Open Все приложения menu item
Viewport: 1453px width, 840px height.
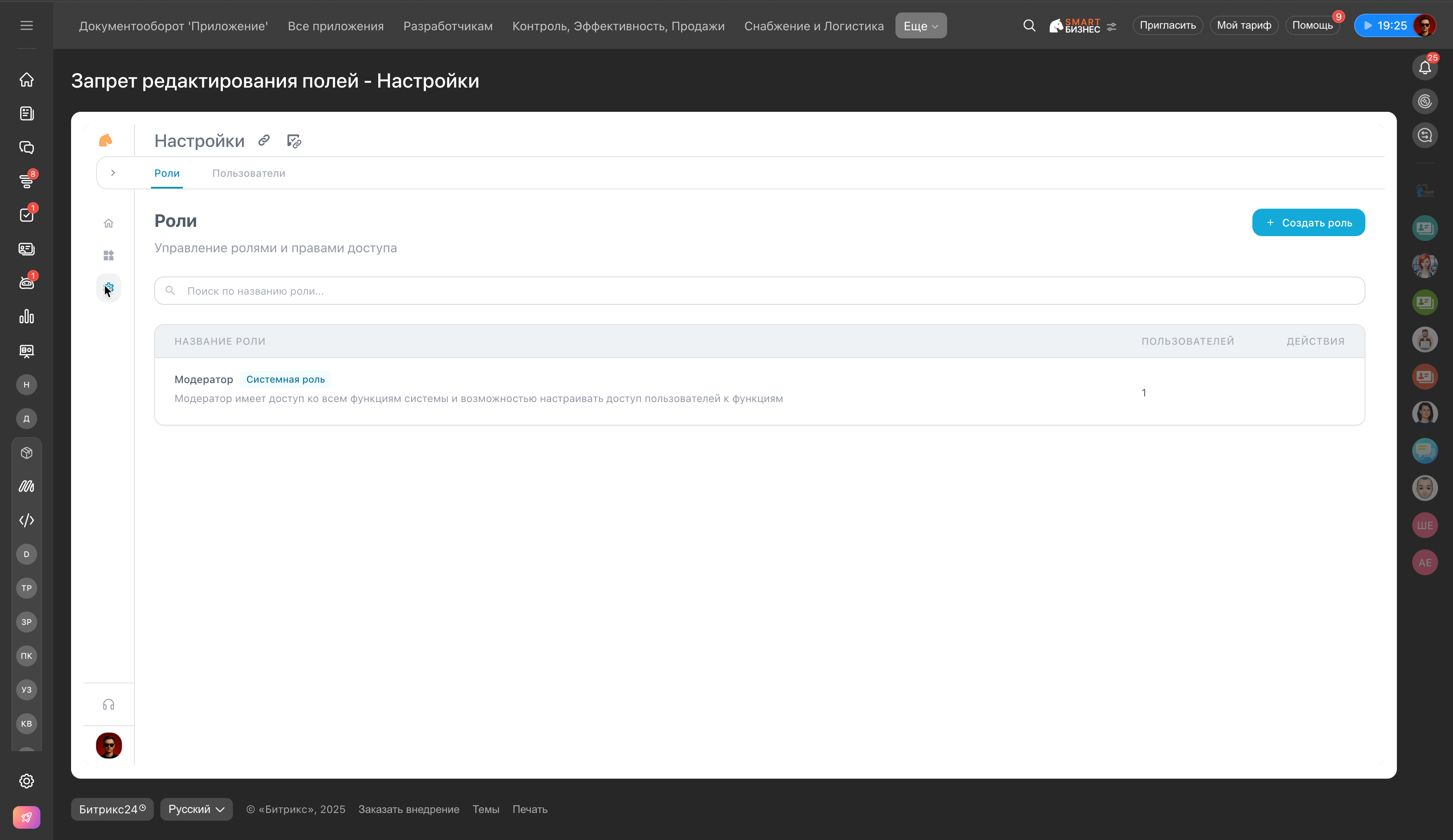pos(335,26)
